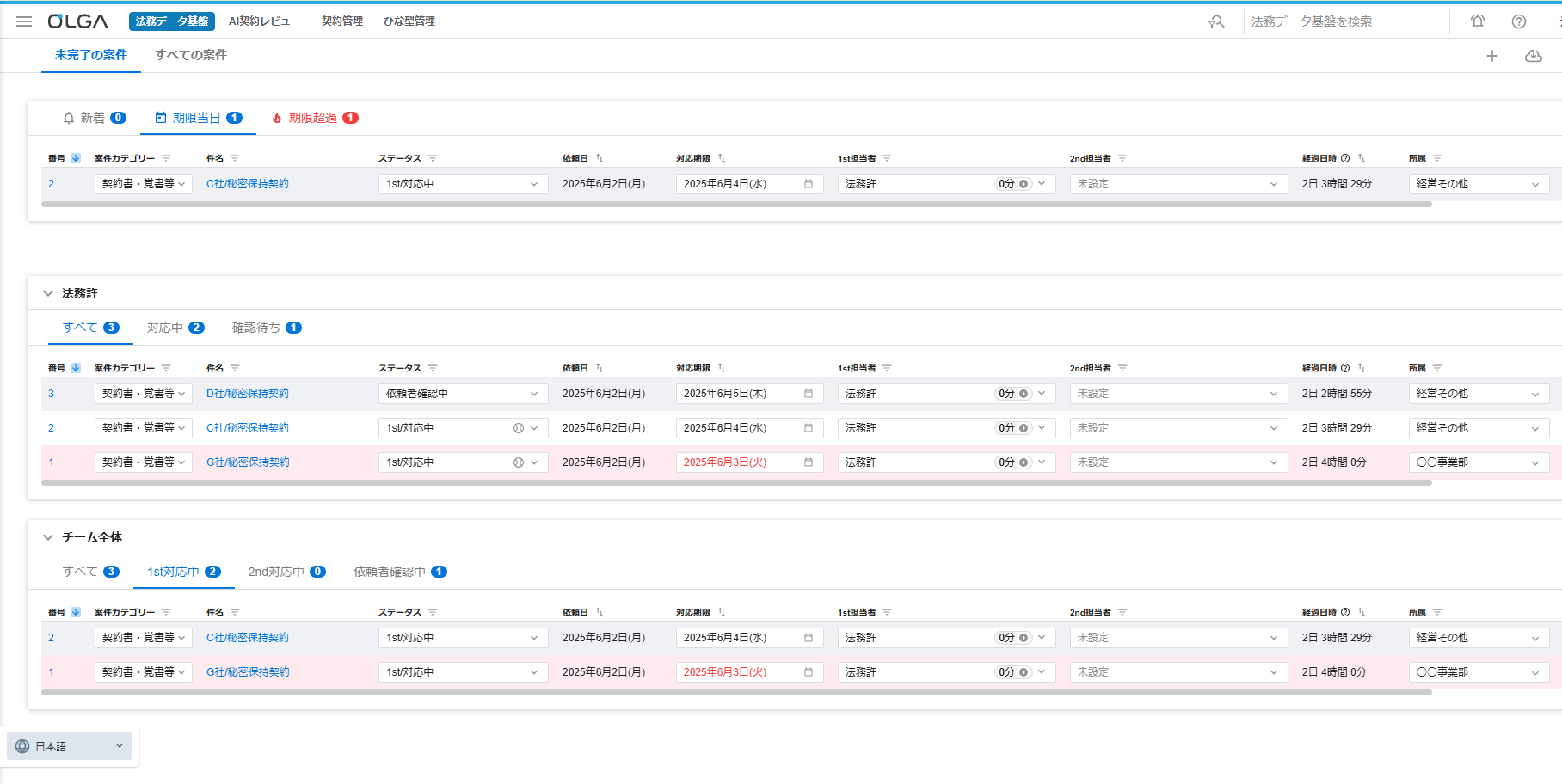
Task: Sort by 経過日時 in チーム全体 table
Action: [1362, 612]
